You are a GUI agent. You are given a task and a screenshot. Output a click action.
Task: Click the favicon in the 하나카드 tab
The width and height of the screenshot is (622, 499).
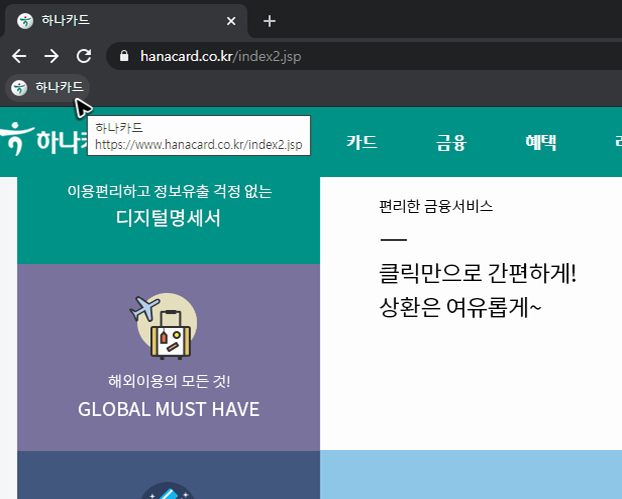[25, 21]
